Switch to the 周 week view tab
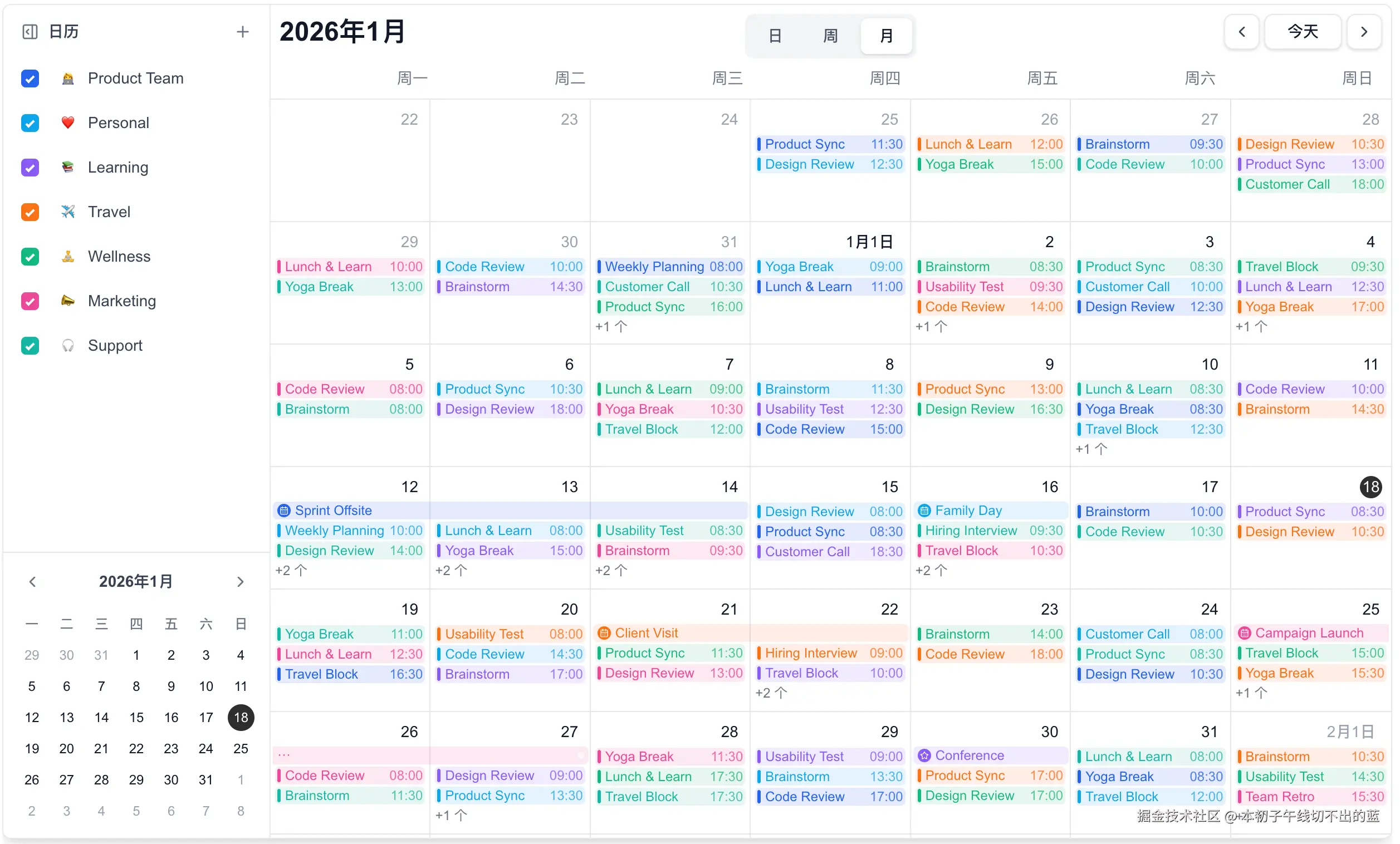The image size is (1400, 844). coord(830,36)
